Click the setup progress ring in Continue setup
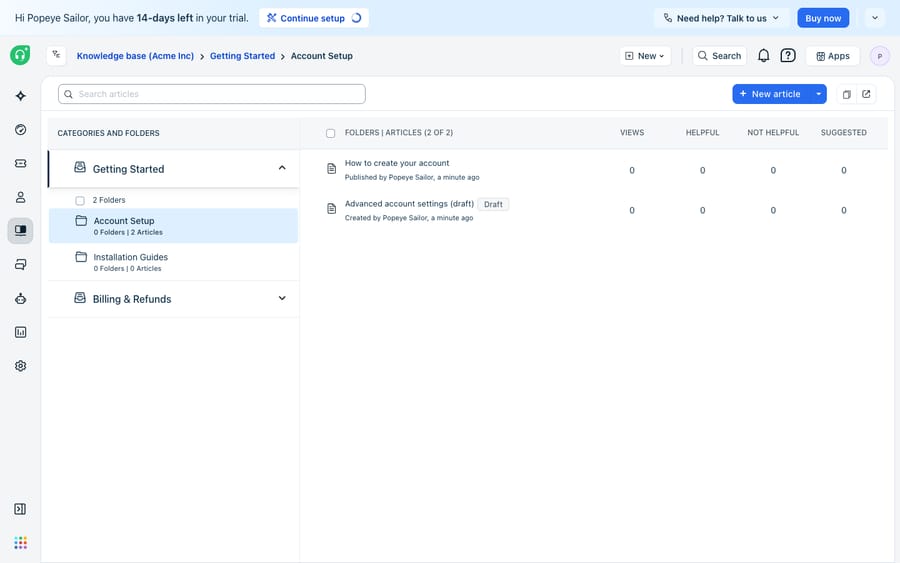The width and height of the screenshot is (900, 563). [x=356, y=18]
